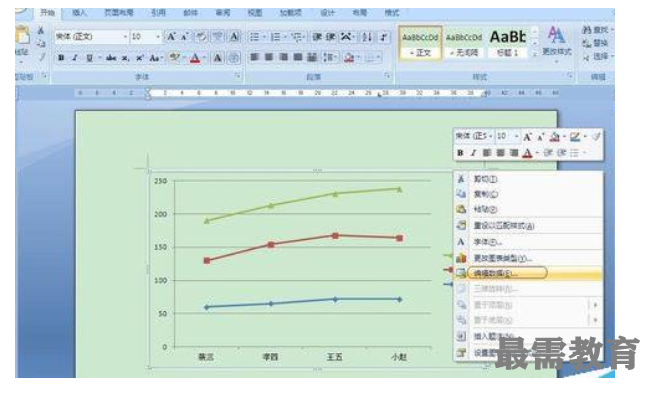Select the green line series in chart
Screen dimensions: 646x393
303,199
